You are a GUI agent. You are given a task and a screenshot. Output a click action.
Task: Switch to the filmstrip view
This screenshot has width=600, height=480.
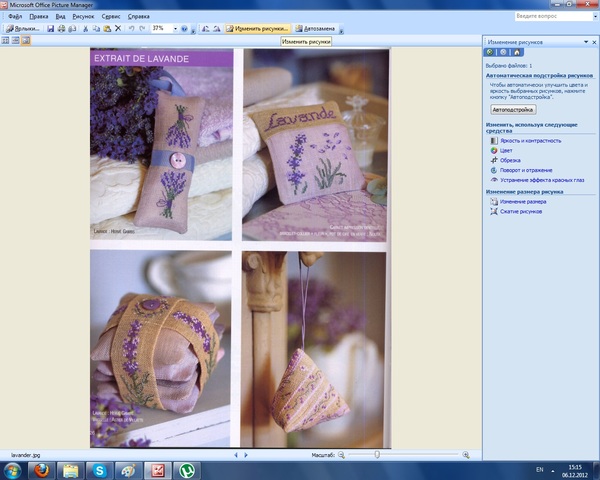15,41
